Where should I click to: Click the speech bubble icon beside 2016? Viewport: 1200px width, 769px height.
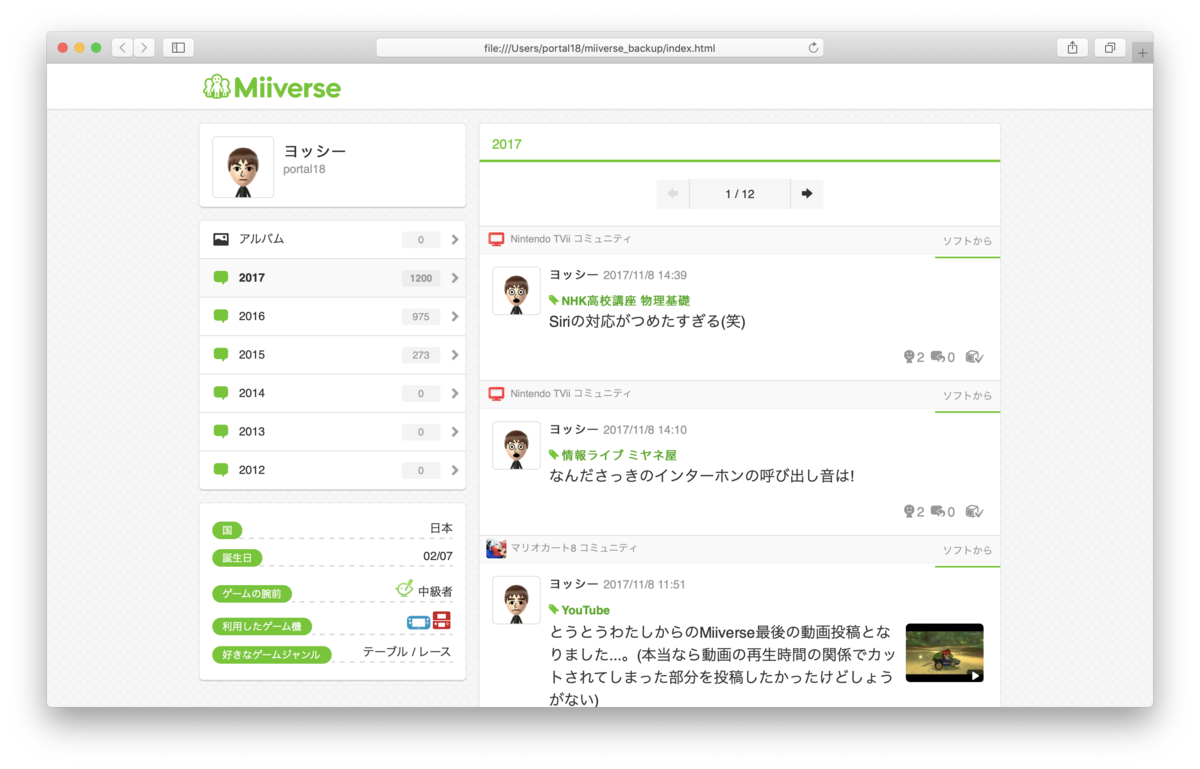click(221, 316)
